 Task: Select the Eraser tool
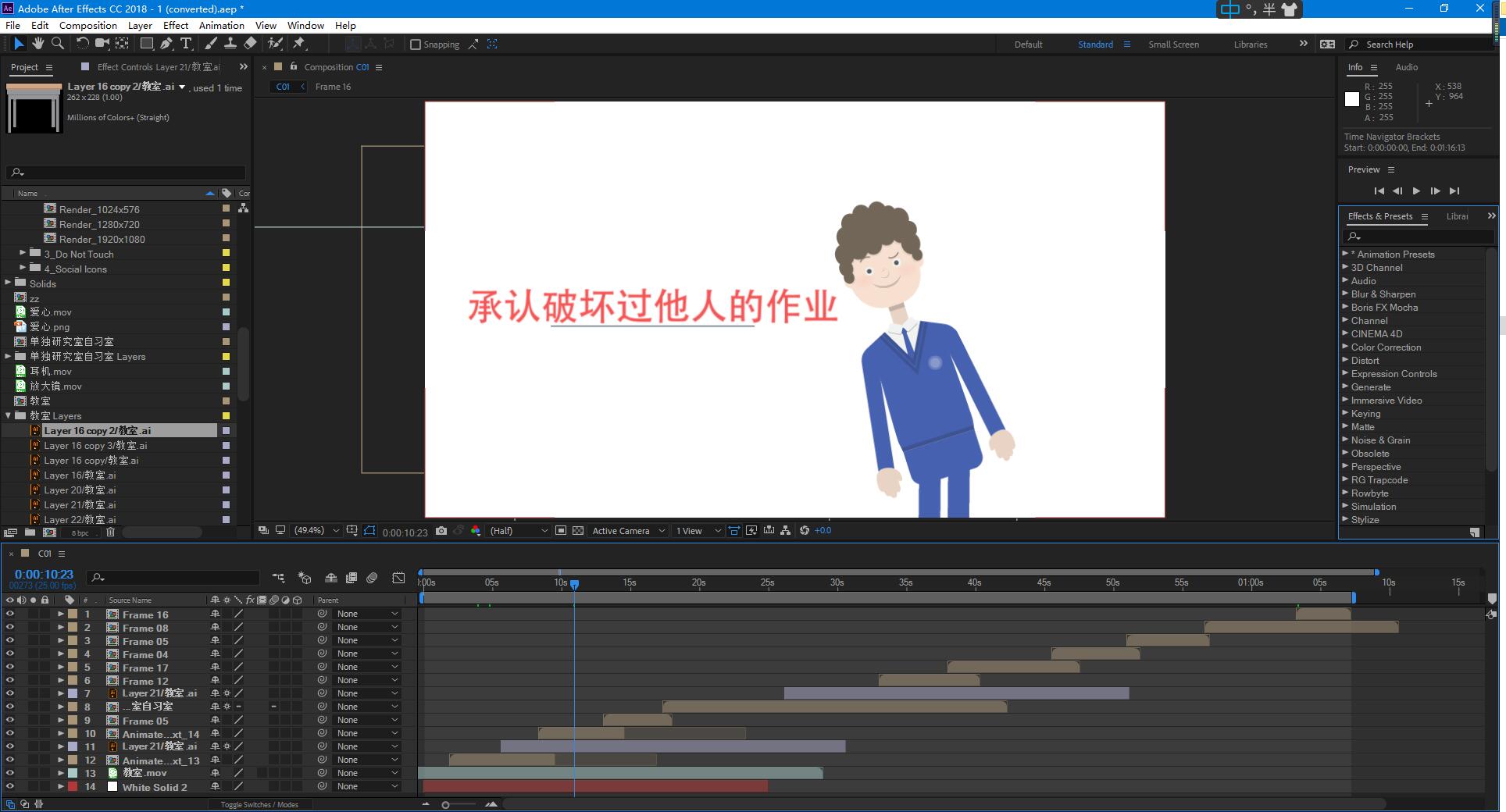pos(250,44)
